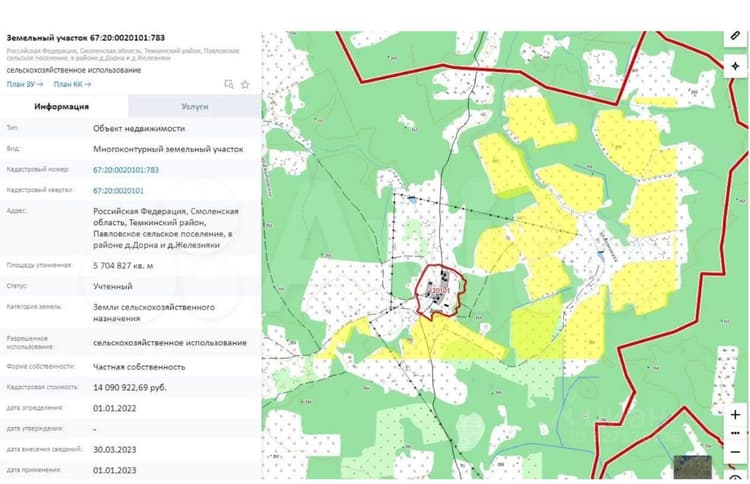Select the status value Учтенный

[x=113, y=286]
